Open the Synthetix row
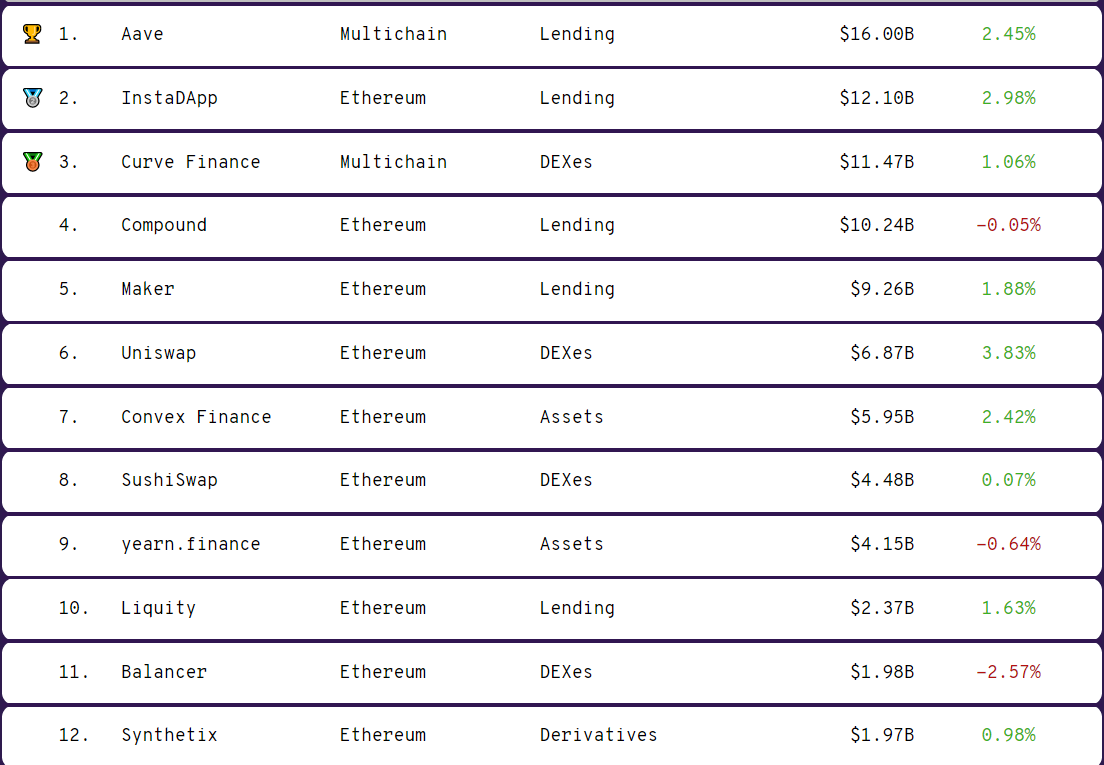The image size is (1104, 765). coord(552,736)
